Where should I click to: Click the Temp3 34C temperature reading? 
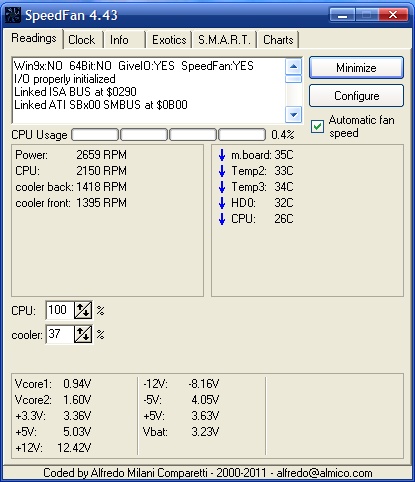click(262, 187)
